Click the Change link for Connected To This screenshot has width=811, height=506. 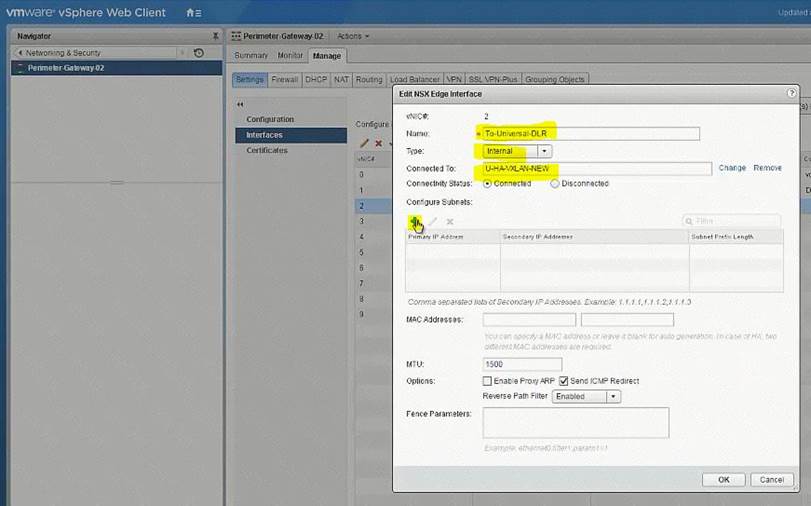[732, 168]
